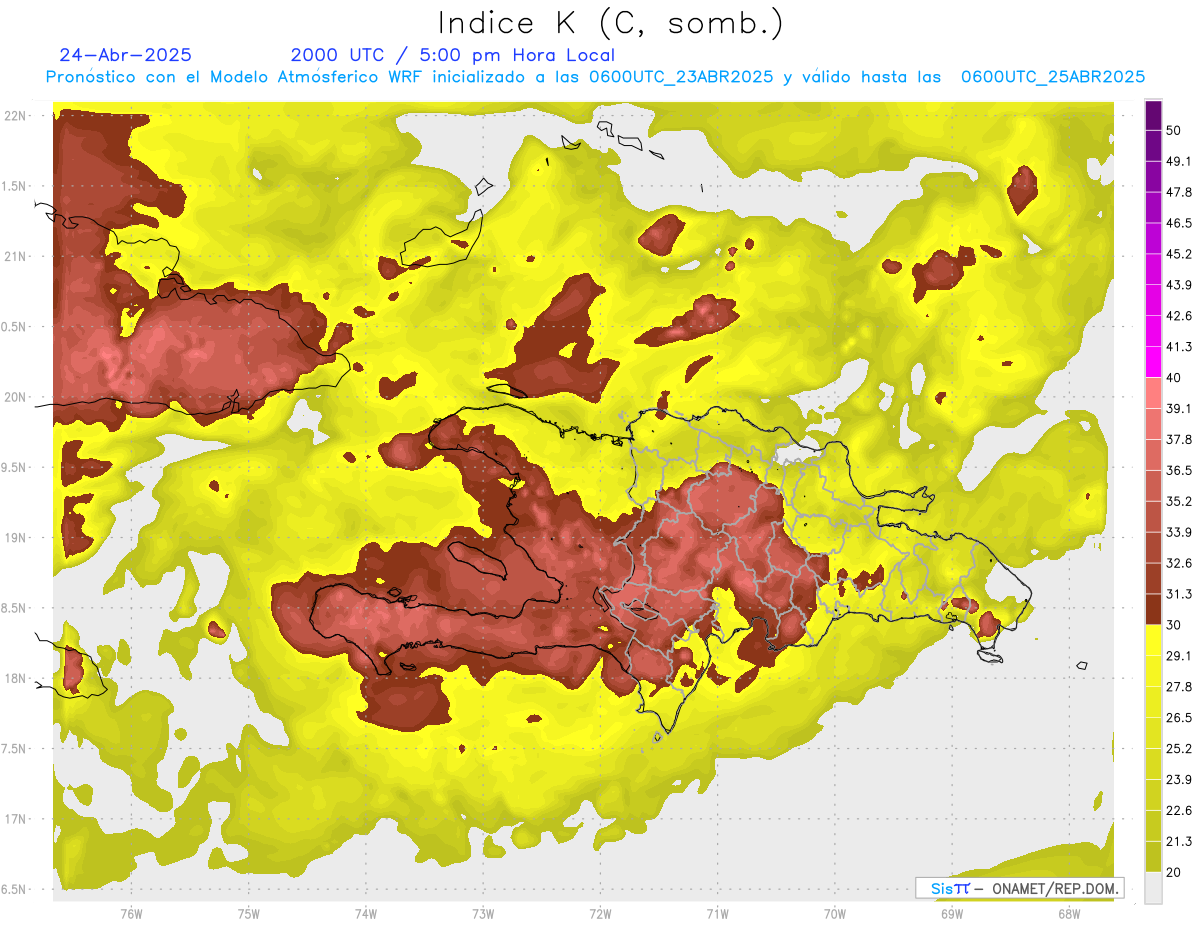Click the dark brown swatch between 30 and 31.3
Viewport: 1200px width, 927px height.
point(1153,609)
